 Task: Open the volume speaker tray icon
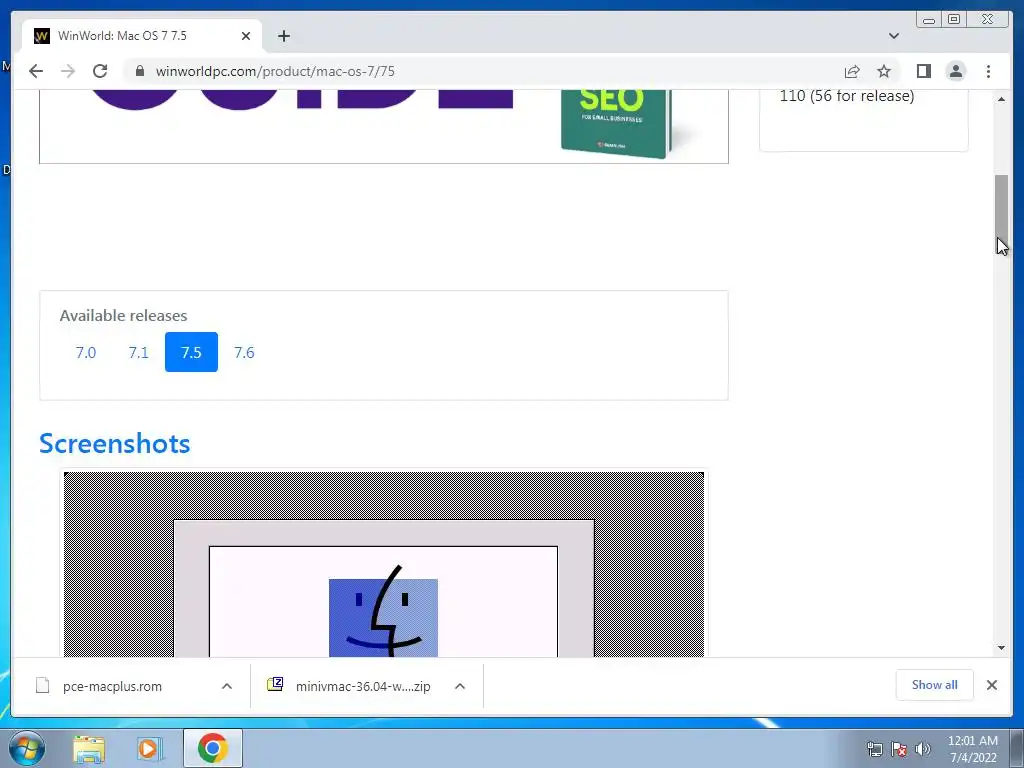pyautogui.click(x=922, y=749)
